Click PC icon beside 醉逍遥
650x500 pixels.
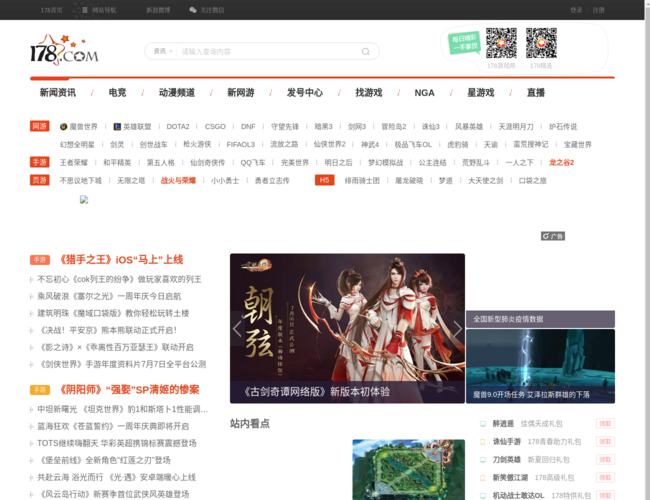(483, 424)
